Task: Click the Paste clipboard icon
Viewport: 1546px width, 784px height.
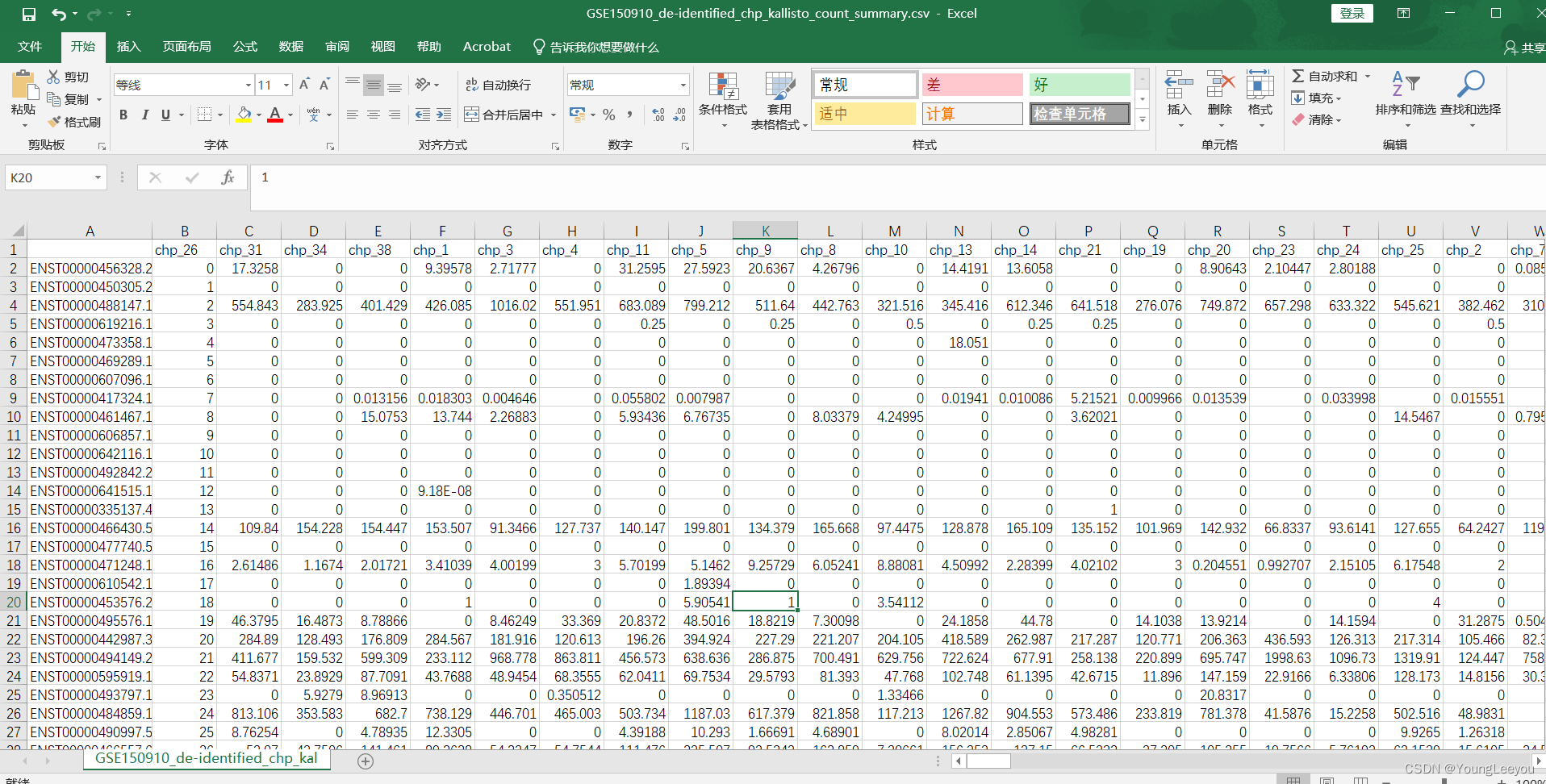Action: [23, 85]
